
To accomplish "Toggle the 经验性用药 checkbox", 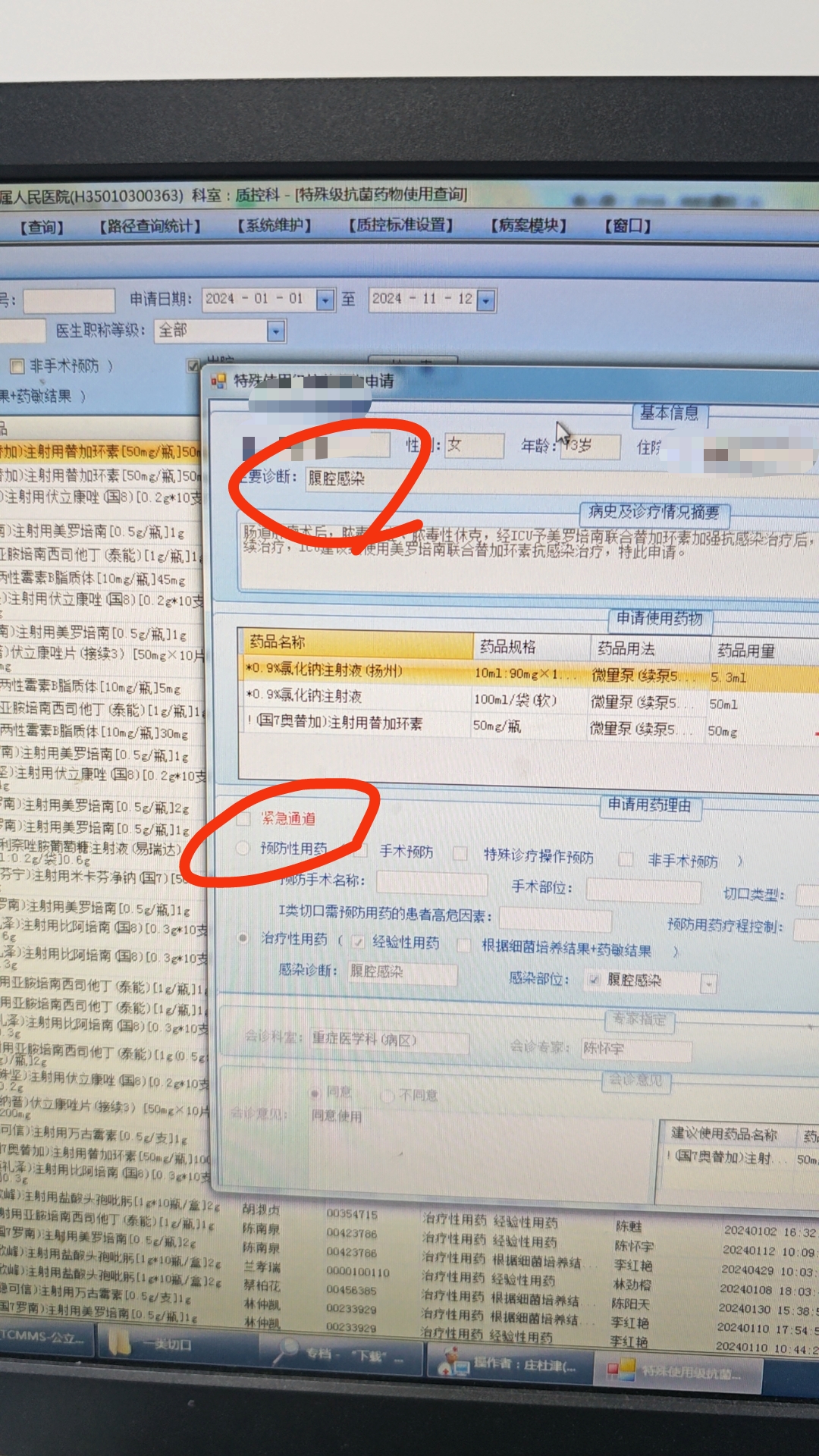I will 359,941.
